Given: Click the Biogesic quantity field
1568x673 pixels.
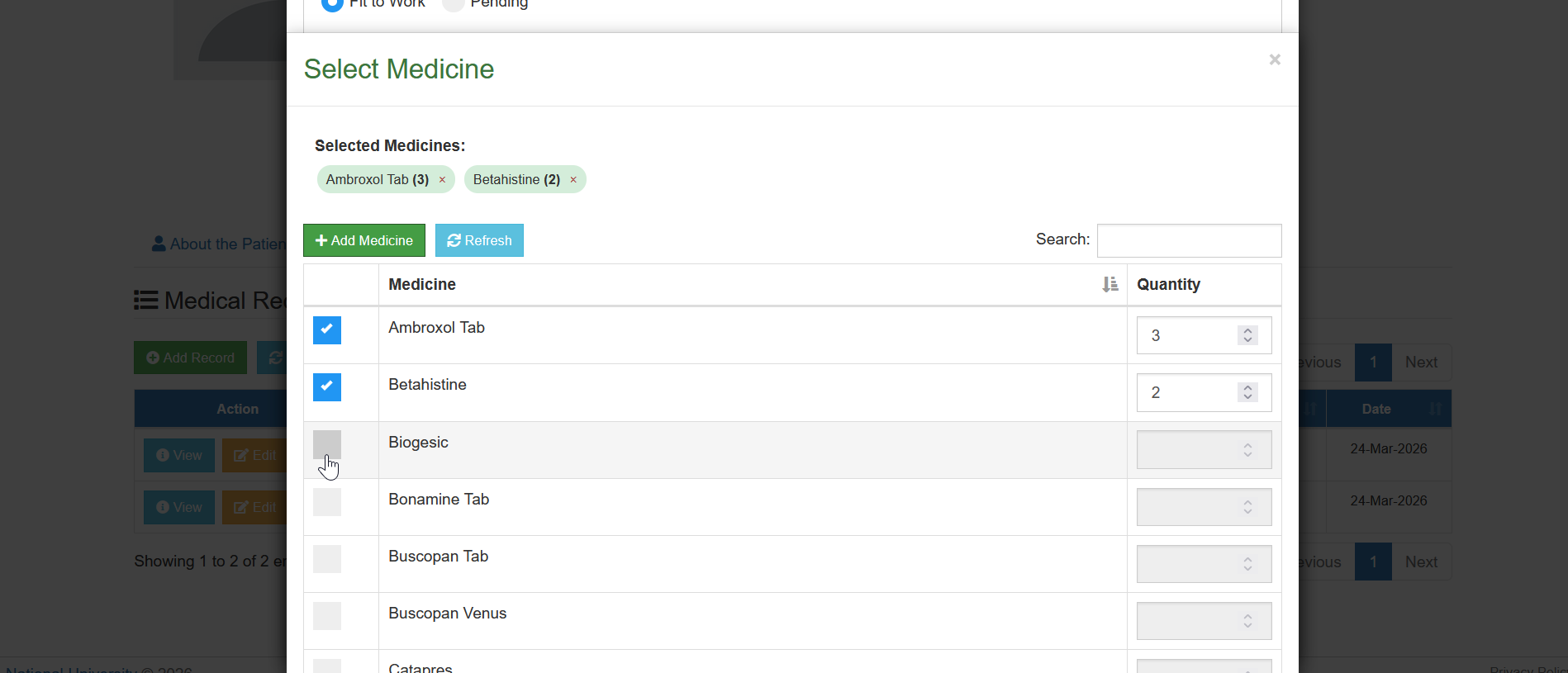Looking at the screenshot, I should [1204, 450].
